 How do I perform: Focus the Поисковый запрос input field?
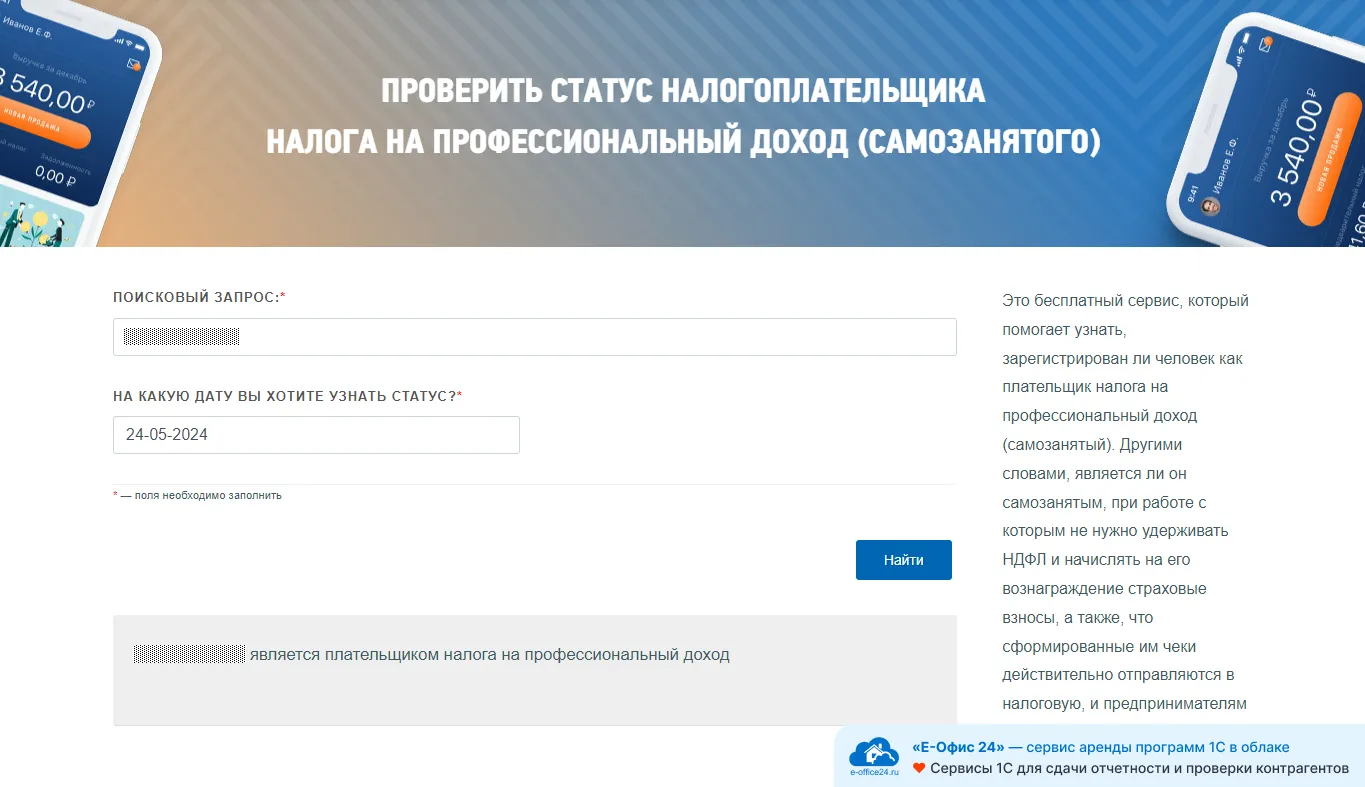pos(534,337)
